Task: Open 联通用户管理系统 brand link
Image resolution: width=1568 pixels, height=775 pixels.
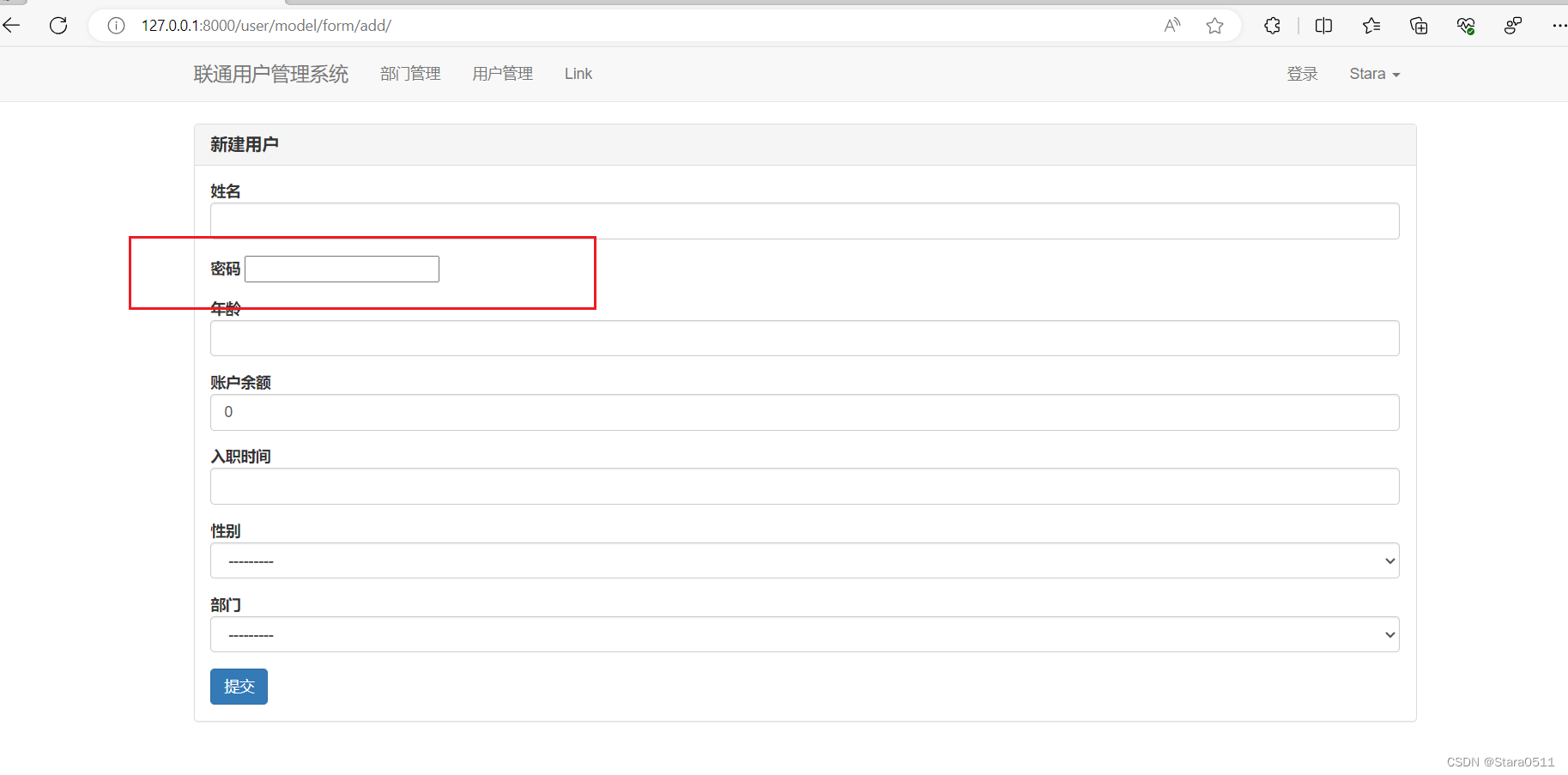Action: pyautogui.click(x=271, y=75)
